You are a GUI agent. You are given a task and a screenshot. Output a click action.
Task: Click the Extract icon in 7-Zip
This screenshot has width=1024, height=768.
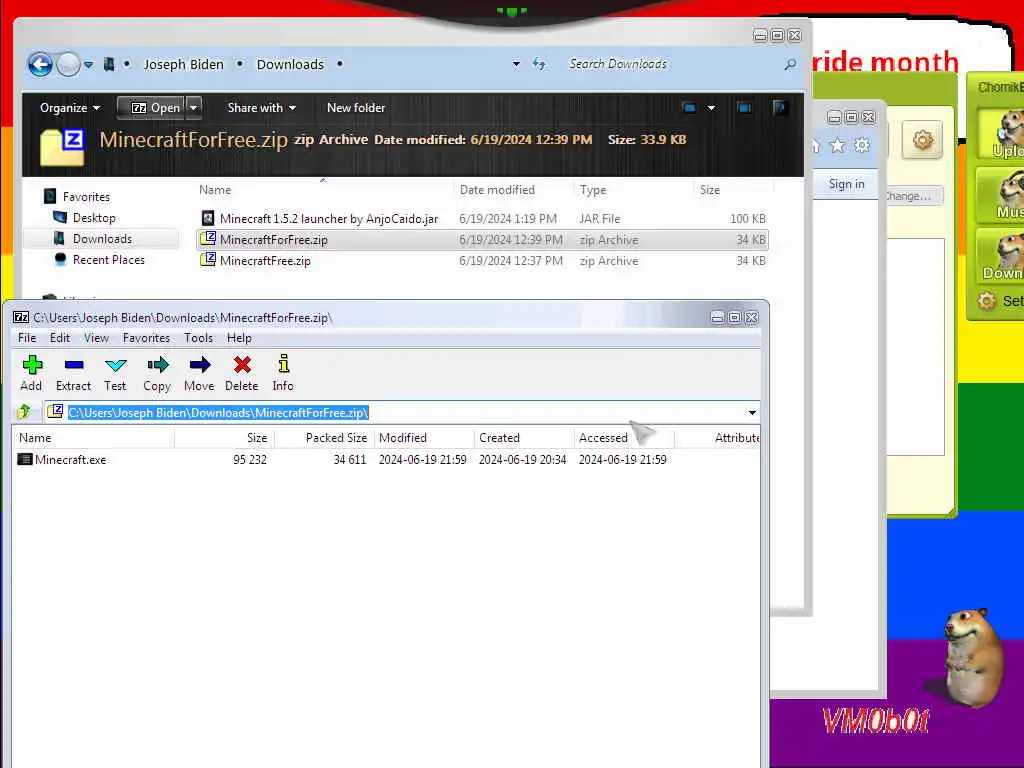point(73,373)
